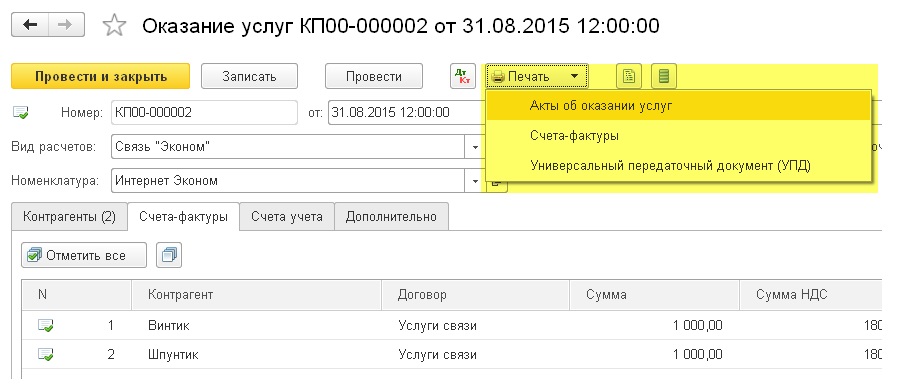Sort by the Контрагент column header
900x386 pixels.
(x=256, y=295)
